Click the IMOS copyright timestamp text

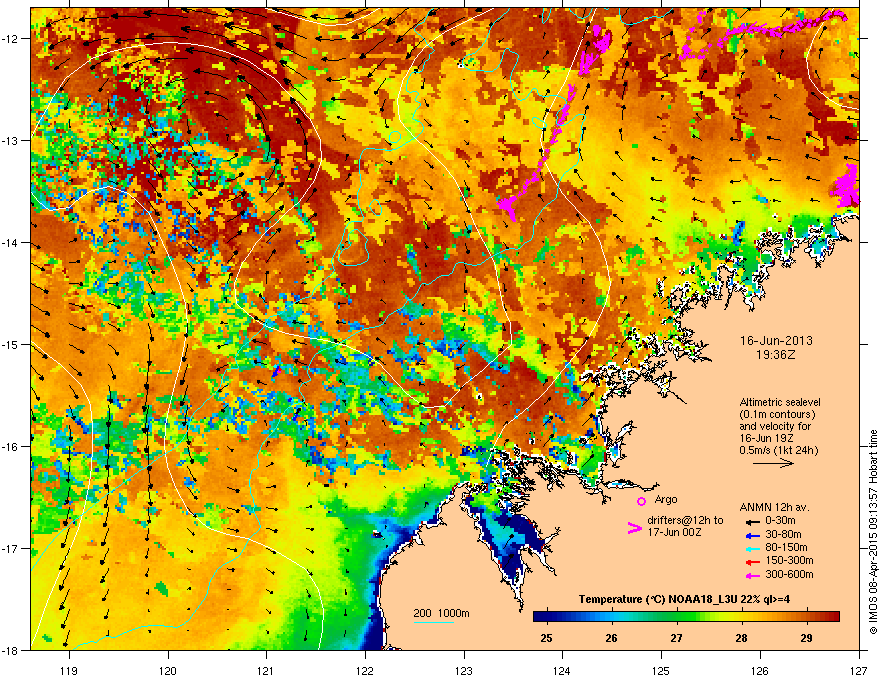[x=873, y=532]
